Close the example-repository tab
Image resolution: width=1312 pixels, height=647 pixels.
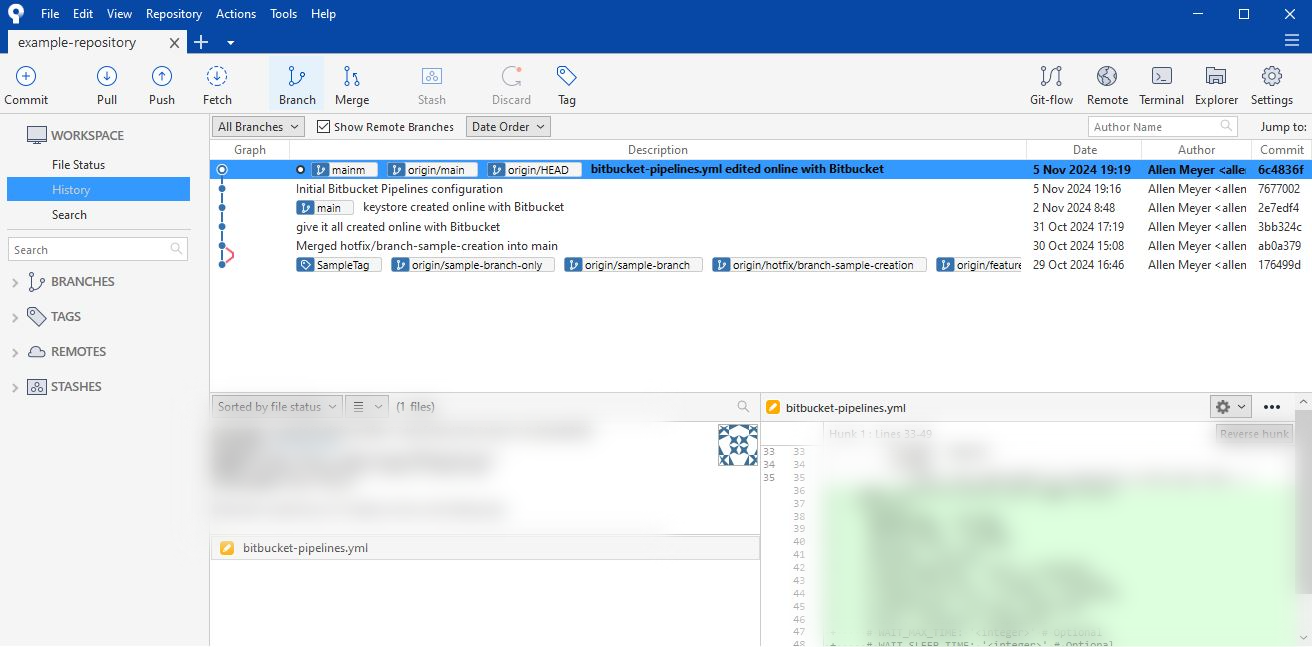(175, 43)
